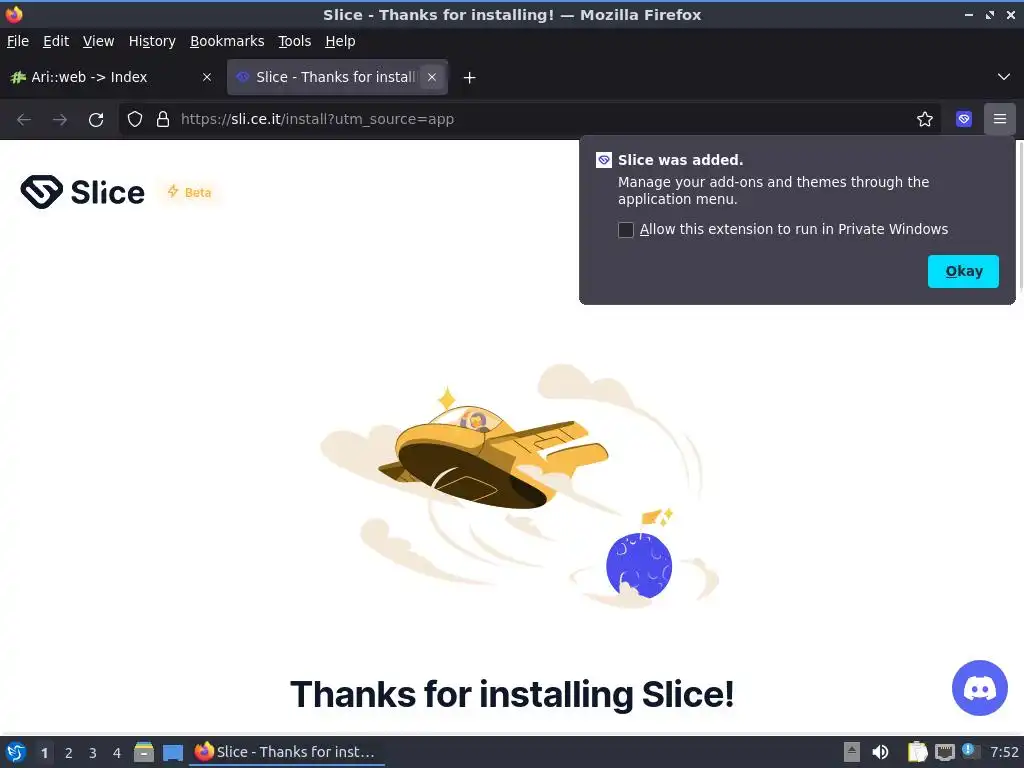
Task: Click the removable media eject tray icon
Action: (852, 752)
